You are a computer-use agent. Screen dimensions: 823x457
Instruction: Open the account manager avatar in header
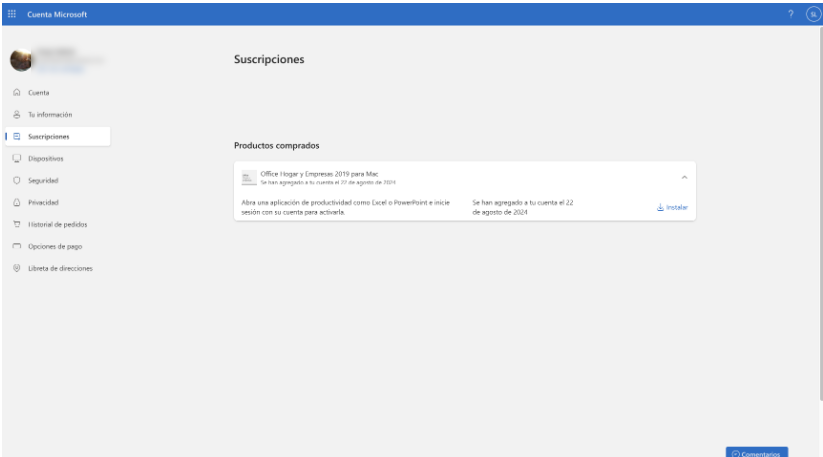(814, 14)
